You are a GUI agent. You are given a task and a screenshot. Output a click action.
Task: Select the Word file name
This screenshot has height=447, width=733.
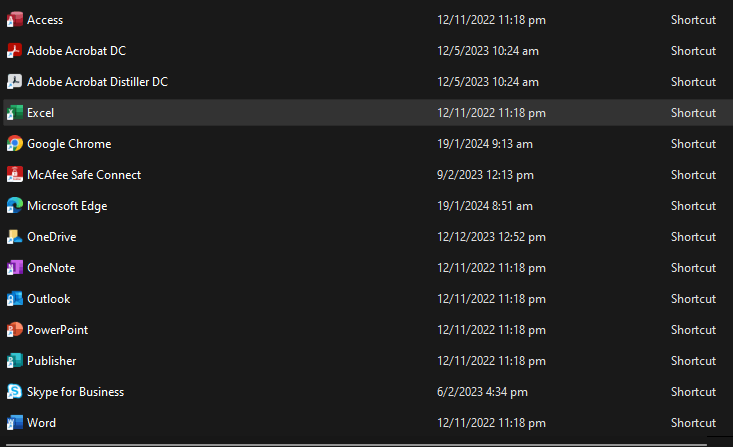pos(42,423)
